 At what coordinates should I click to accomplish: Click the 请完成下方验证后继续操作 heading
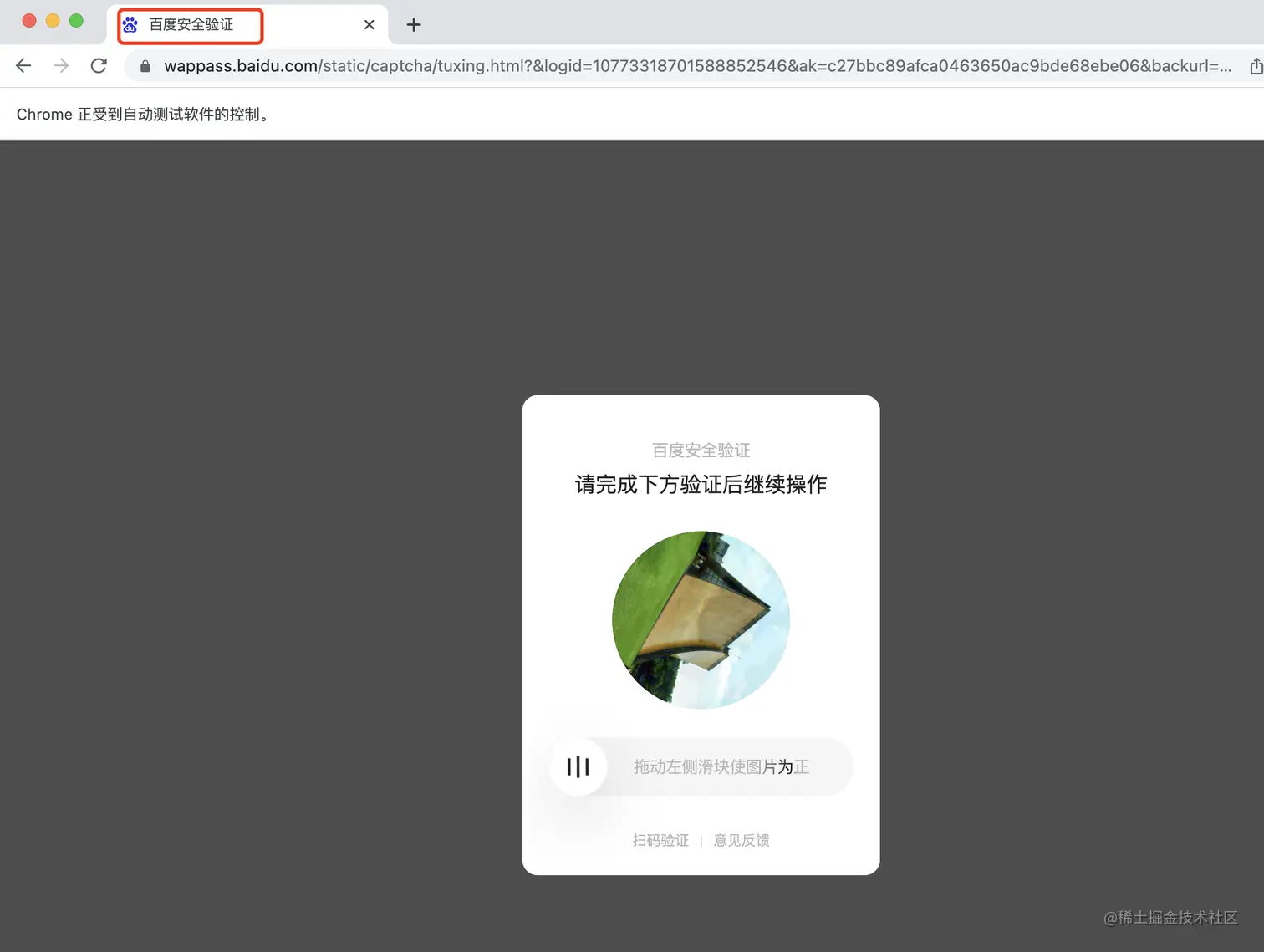[701, 485]
